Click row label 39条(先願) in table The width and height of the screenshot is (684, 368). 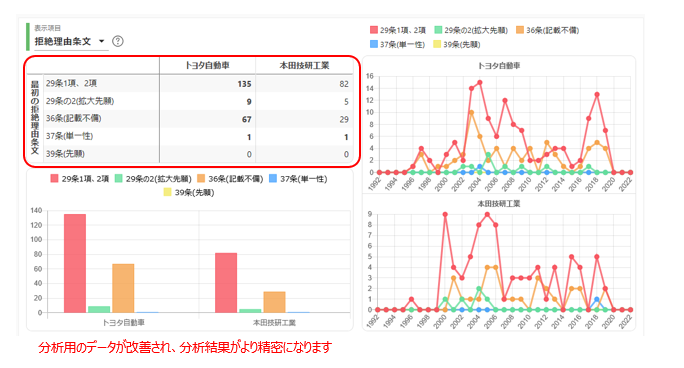point(65,153)
